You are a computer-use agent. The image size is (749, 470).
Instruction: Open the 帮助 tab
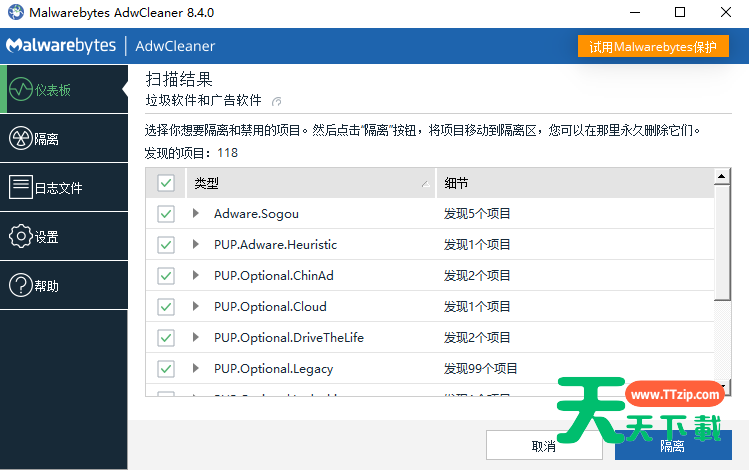click(64, 285)
